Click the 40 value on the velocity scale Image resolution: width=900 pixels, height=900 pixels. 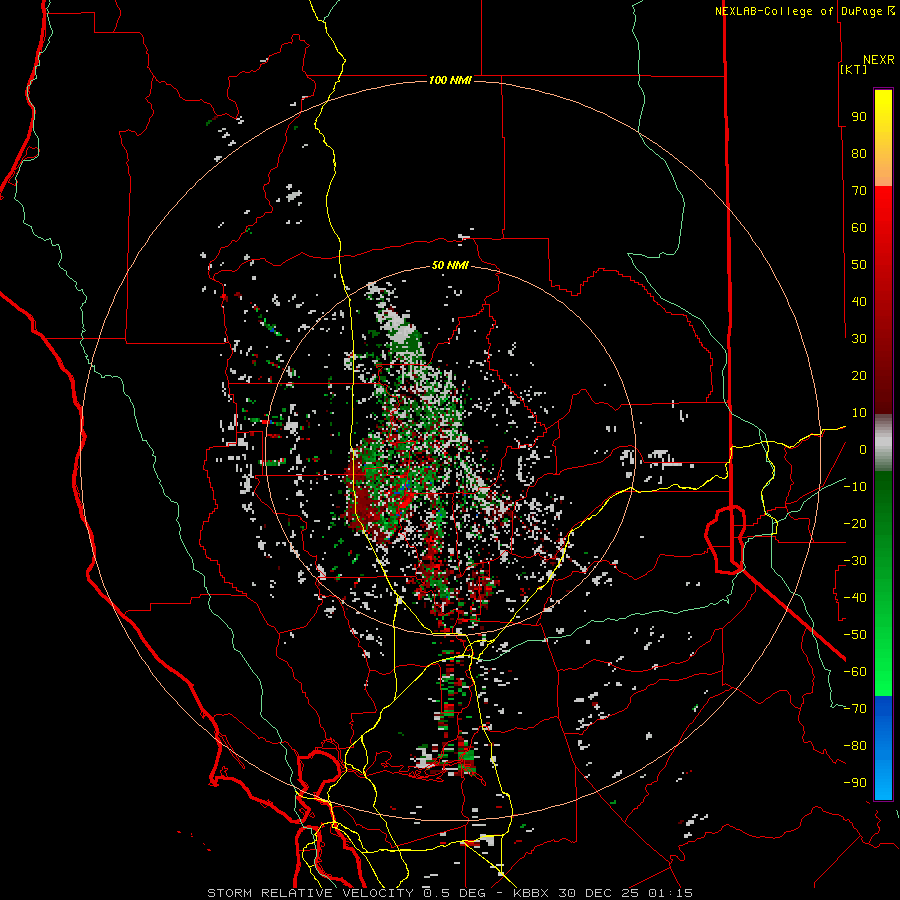pyautogui.click(x=859, y=301)
